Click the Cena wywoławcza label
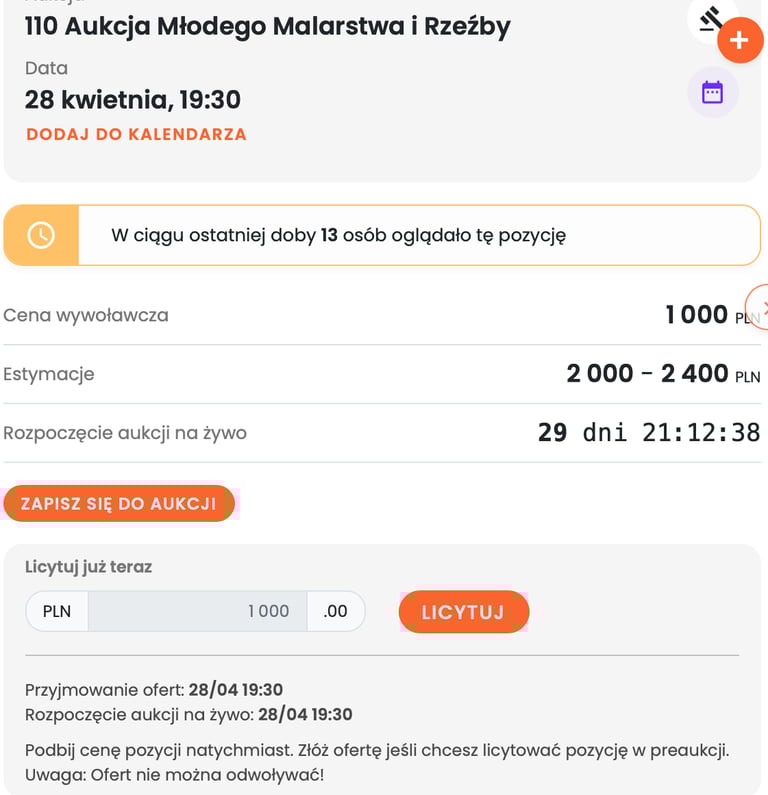This screenshot has width=768, height=795. (86, 315)
